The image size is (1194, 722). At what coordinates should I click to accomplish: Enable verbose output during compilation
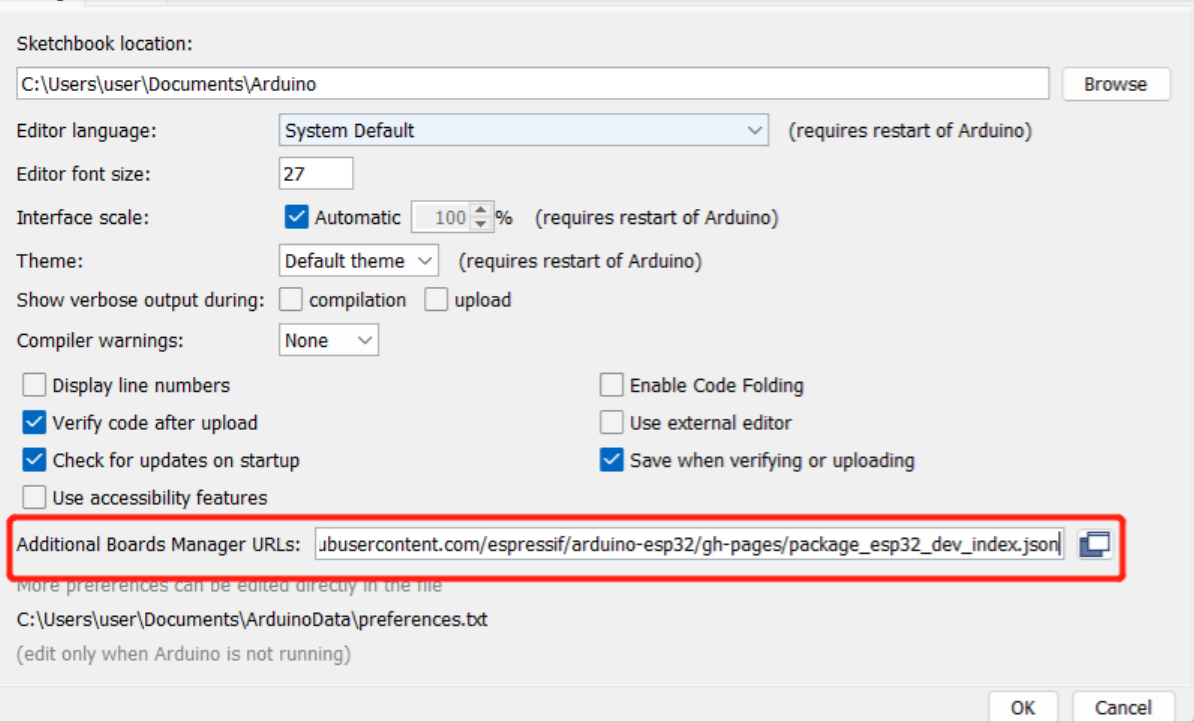point(292,300)
